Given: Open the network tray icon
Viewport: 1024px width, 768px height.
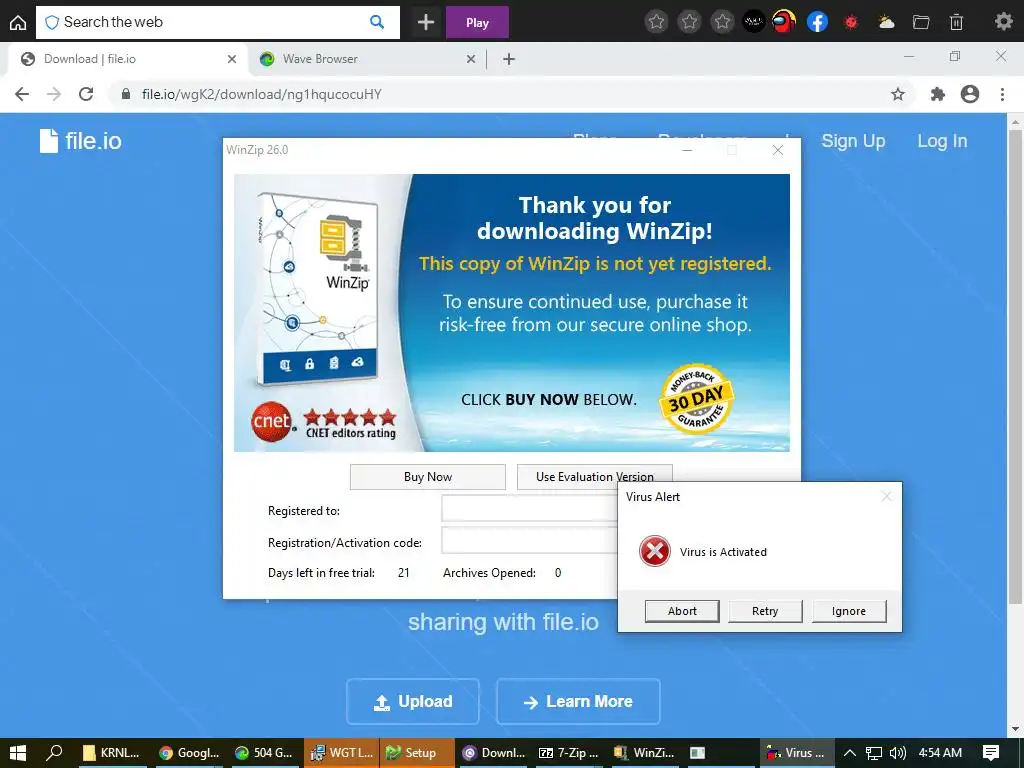Looking at the screenshot, I should coord(874,753).
